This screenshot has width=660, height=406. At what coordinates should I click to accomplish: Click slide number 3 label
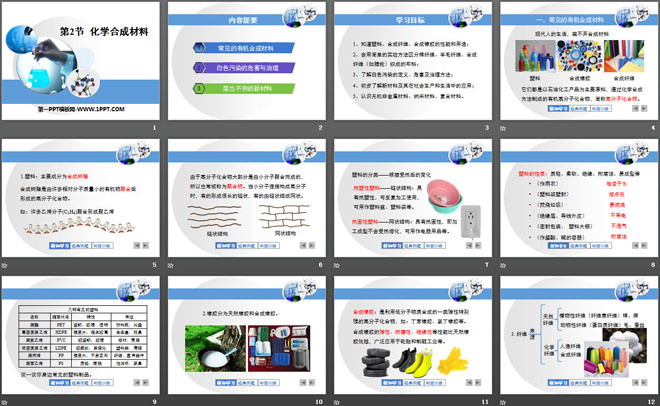(x=487, y=128)
